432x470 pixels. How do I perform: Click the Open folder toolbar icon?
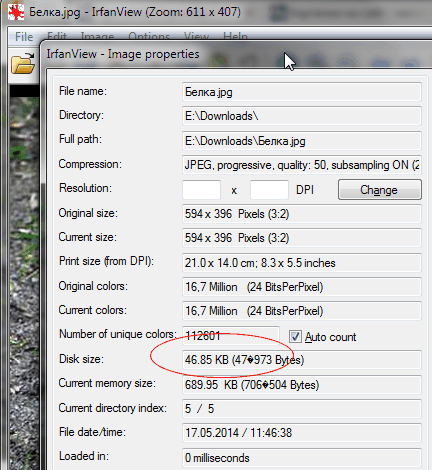[22, 63]
